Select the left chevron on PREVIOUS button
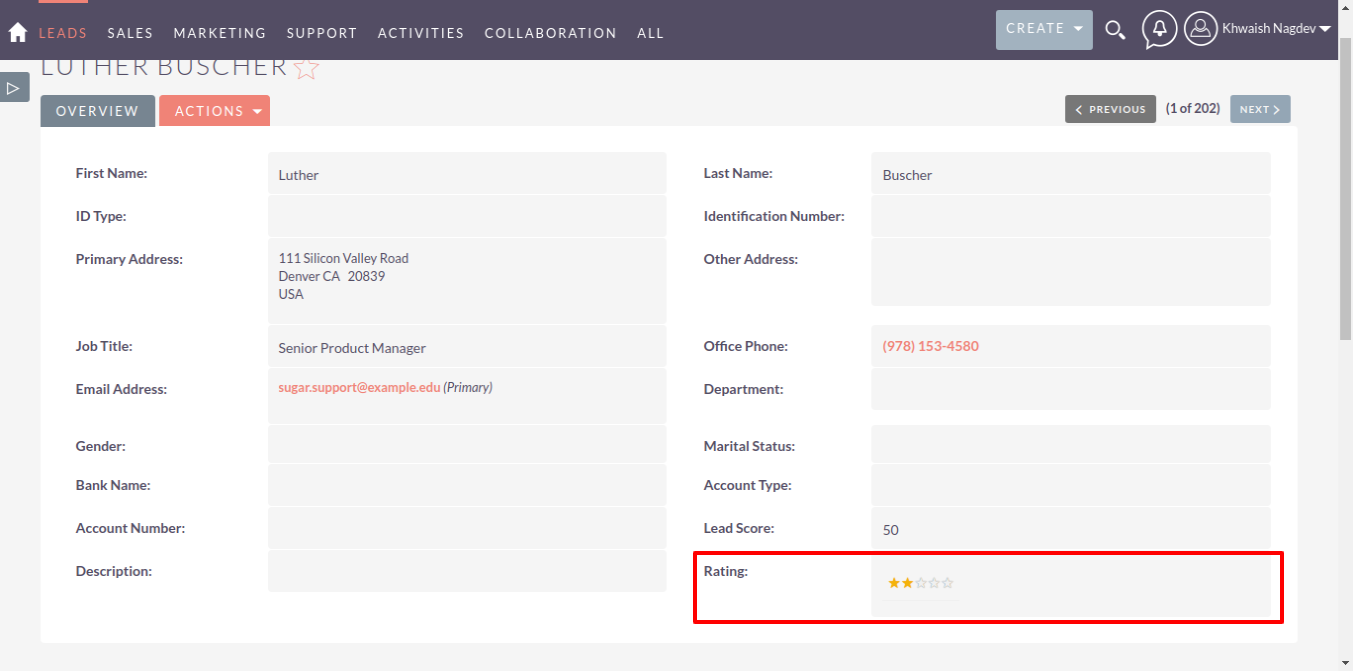 tap(1079, 108)
